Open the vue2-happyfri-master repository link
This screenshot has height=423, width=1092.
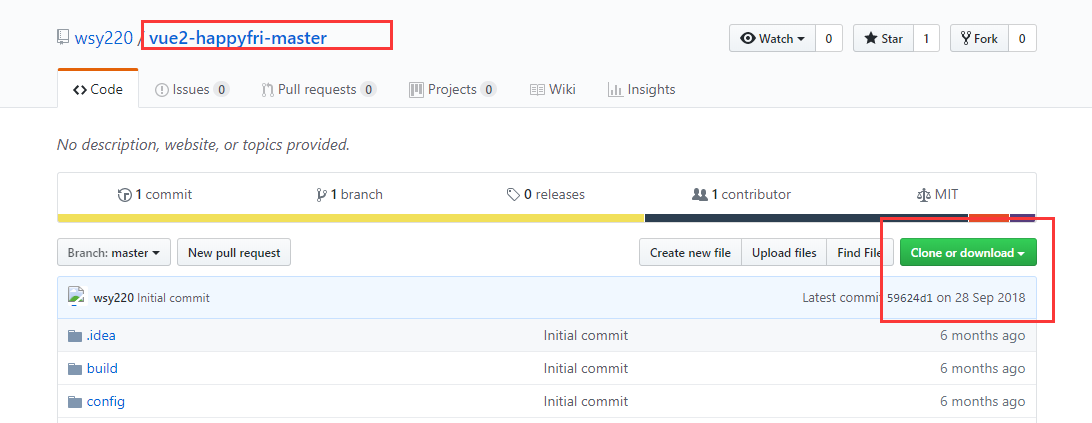click(237, 38)
